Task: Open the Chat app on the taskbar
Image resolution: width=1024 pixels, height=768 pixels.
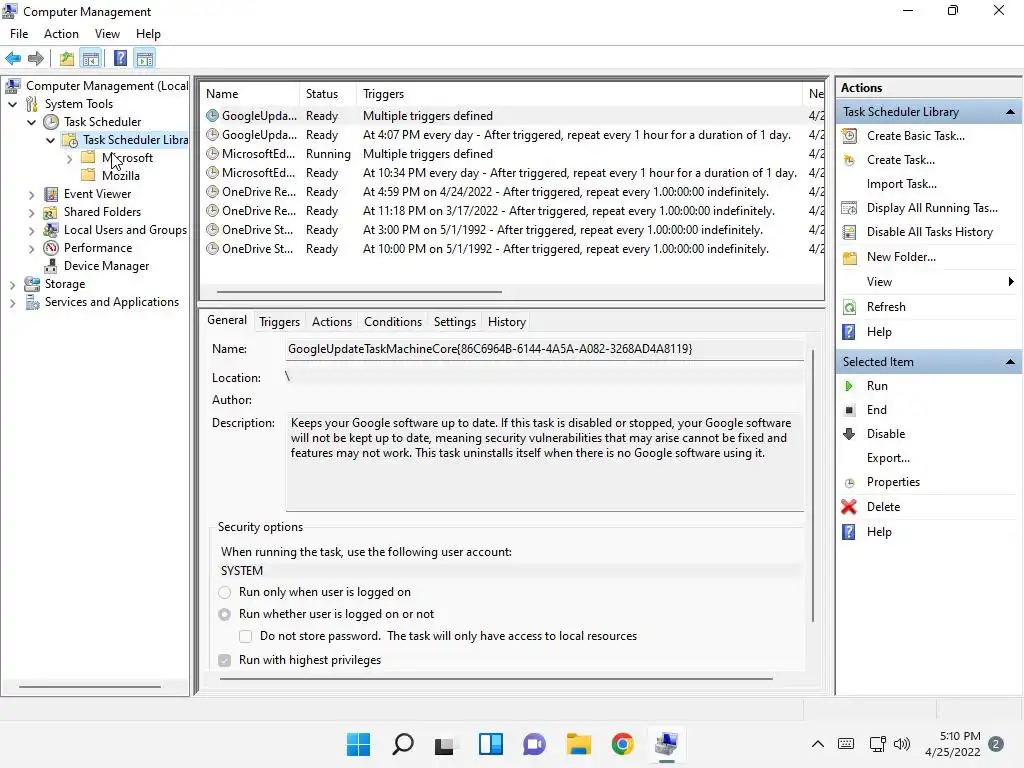Action: point(534,744)
